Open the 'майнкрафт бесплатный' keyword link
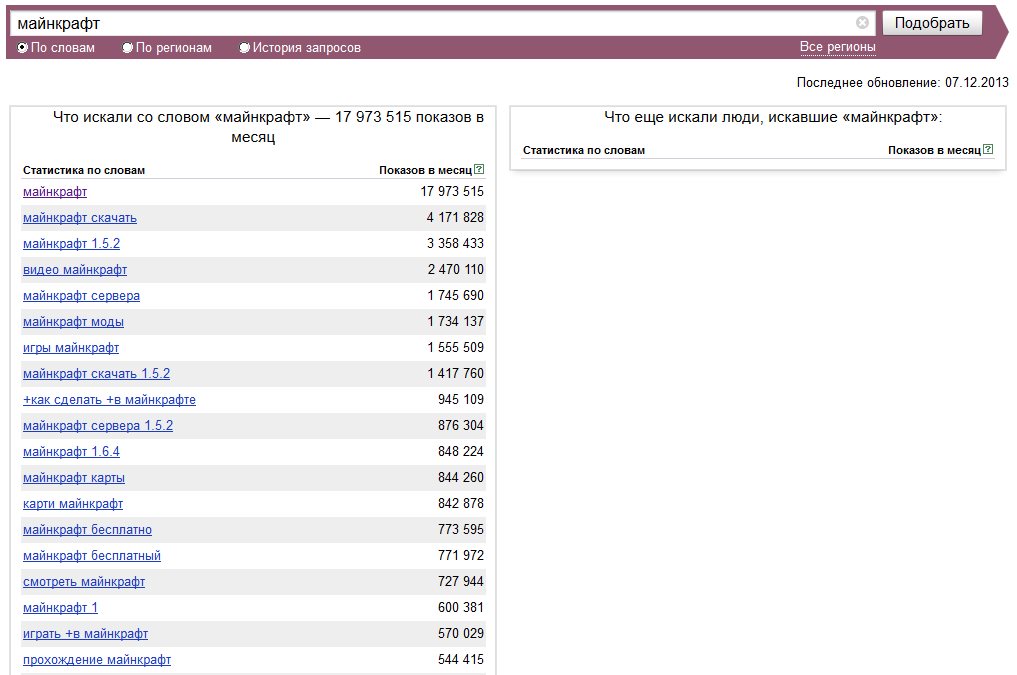This screenshot has height=675, width=1017. coord(91,555)
